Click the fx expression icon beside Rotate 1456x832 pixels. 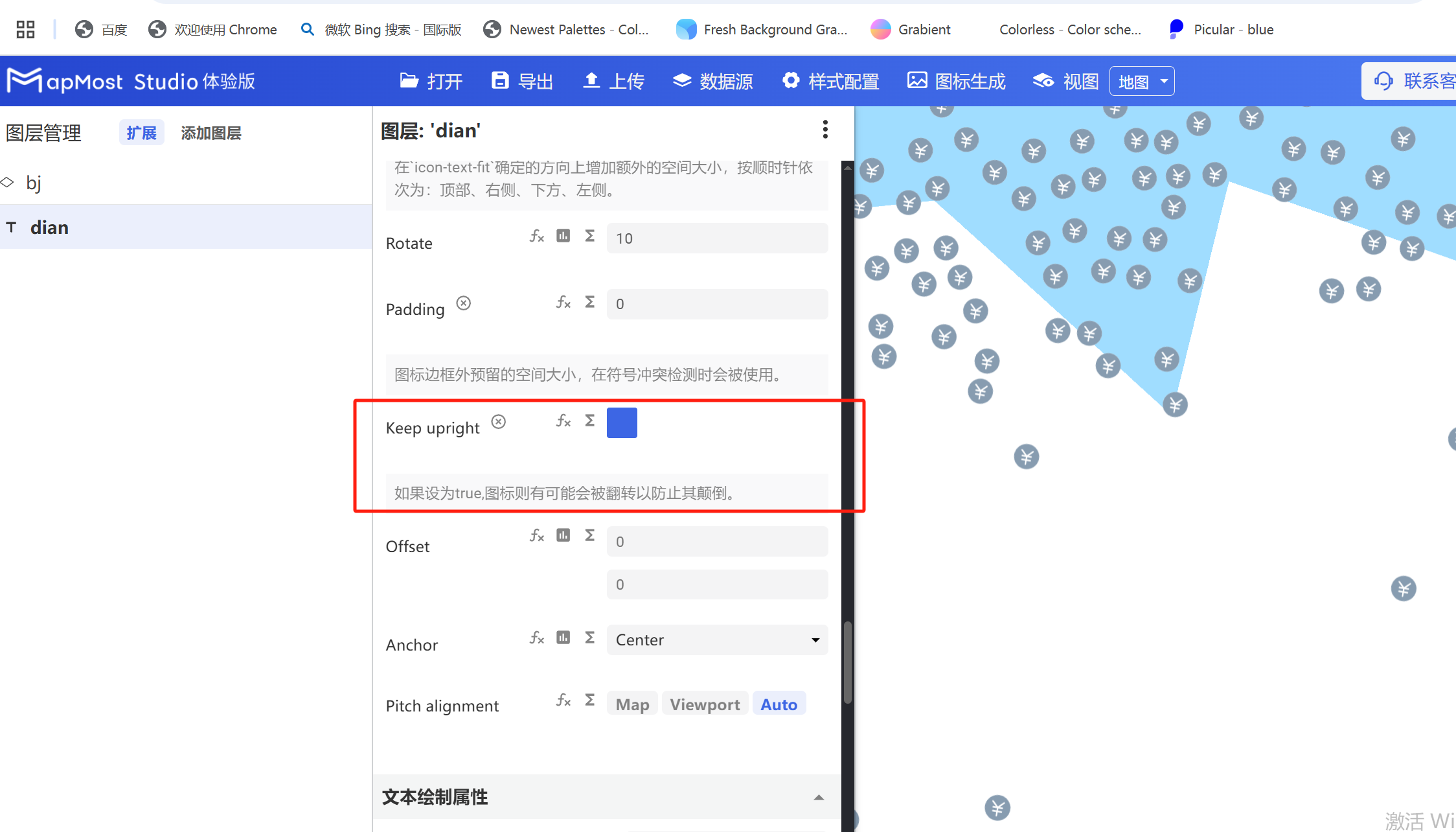(536, 236)
